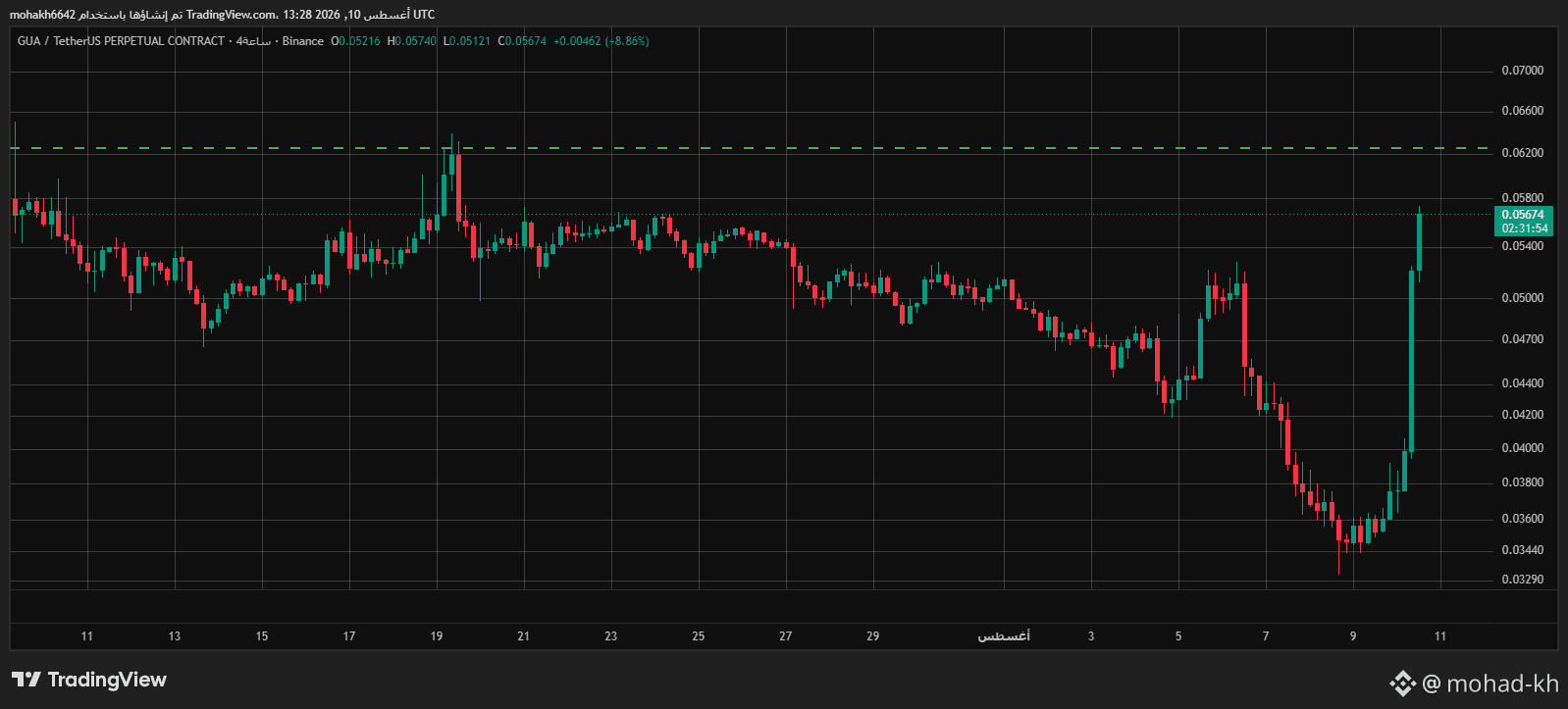Click the low value L0.05121
This screenshot has width=1568, height=709.
466,41
